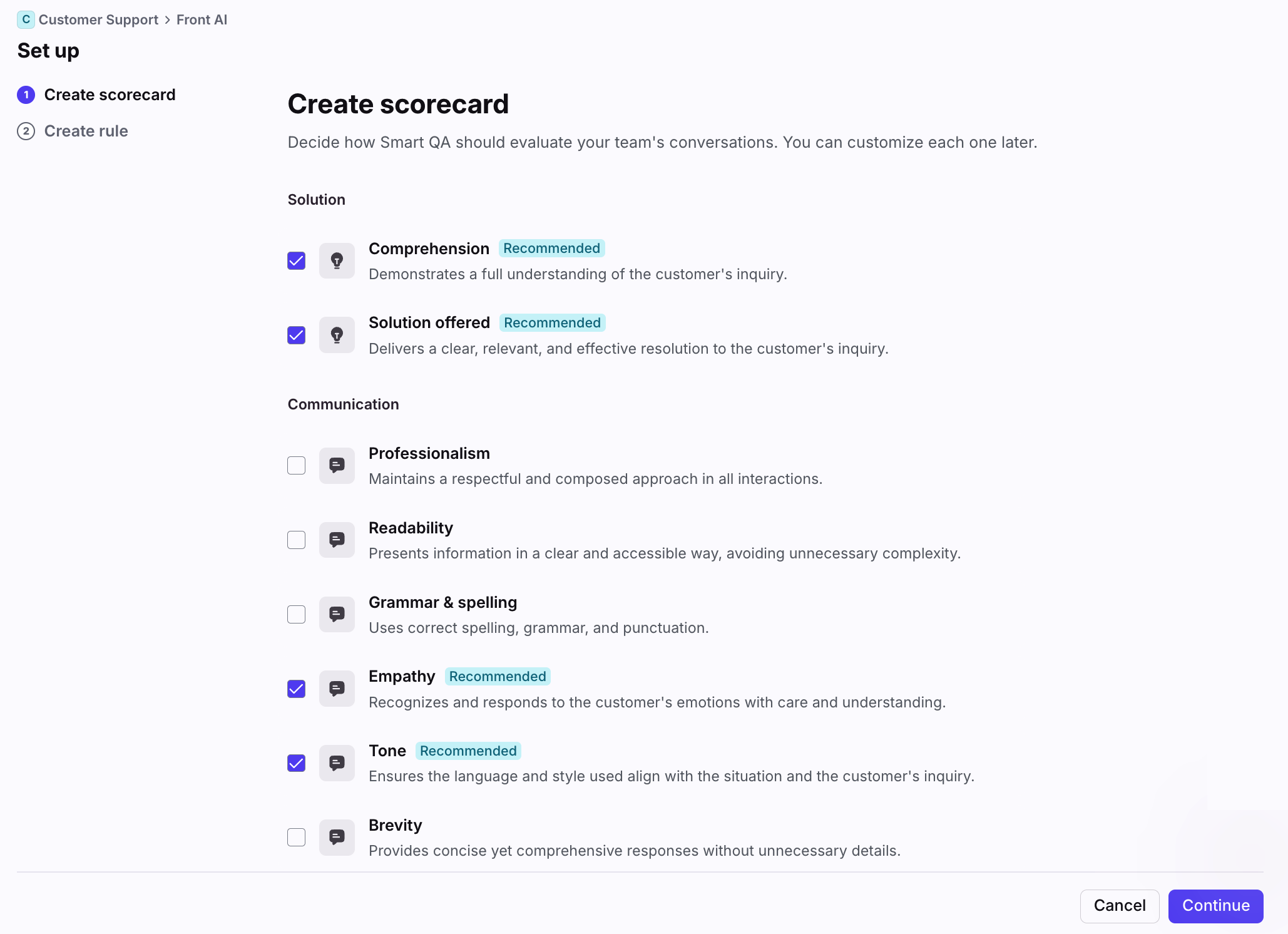Check the Readability criterion
The image size is (1288, 934).
point(297,540)
